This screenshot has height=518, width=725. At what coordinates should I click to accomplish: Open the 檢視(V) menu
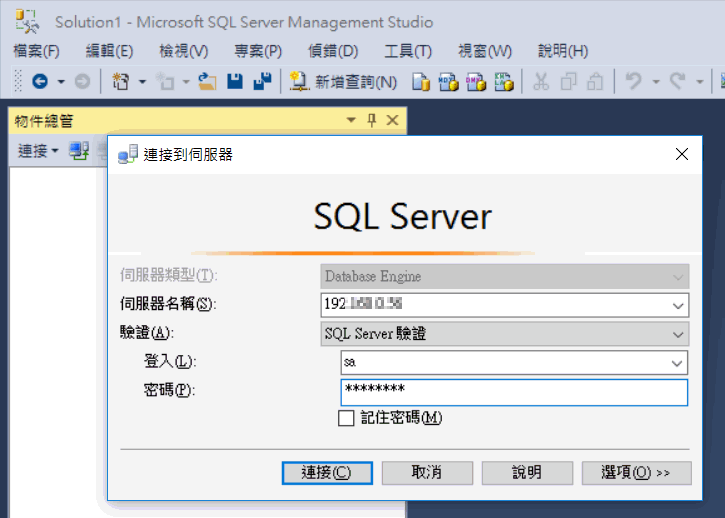[184, 50]
